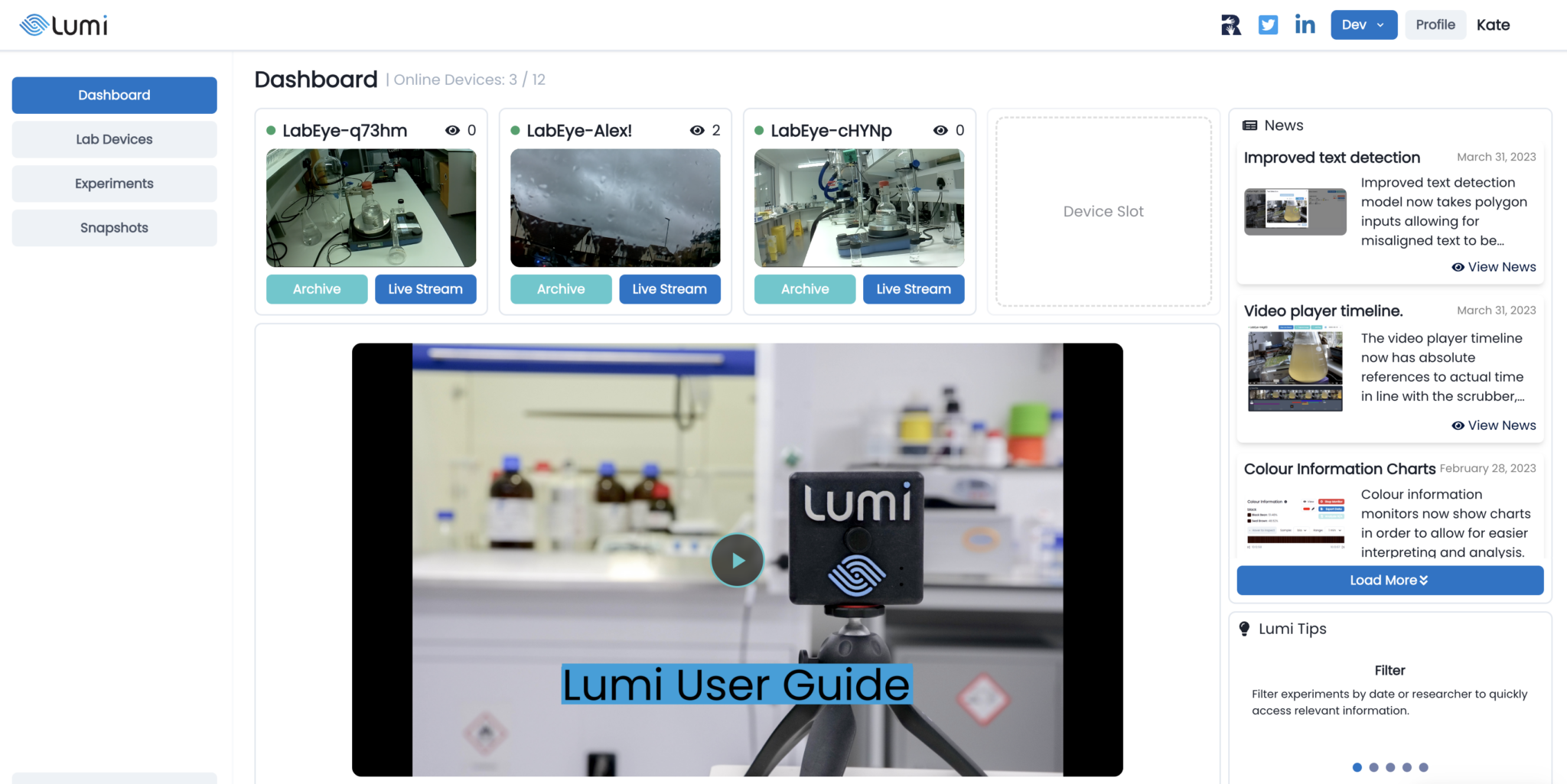1567x784 pixels.
Task: Click the lightbulb icon beside Lumi Tips
Action: click(x=1243, y=629)
